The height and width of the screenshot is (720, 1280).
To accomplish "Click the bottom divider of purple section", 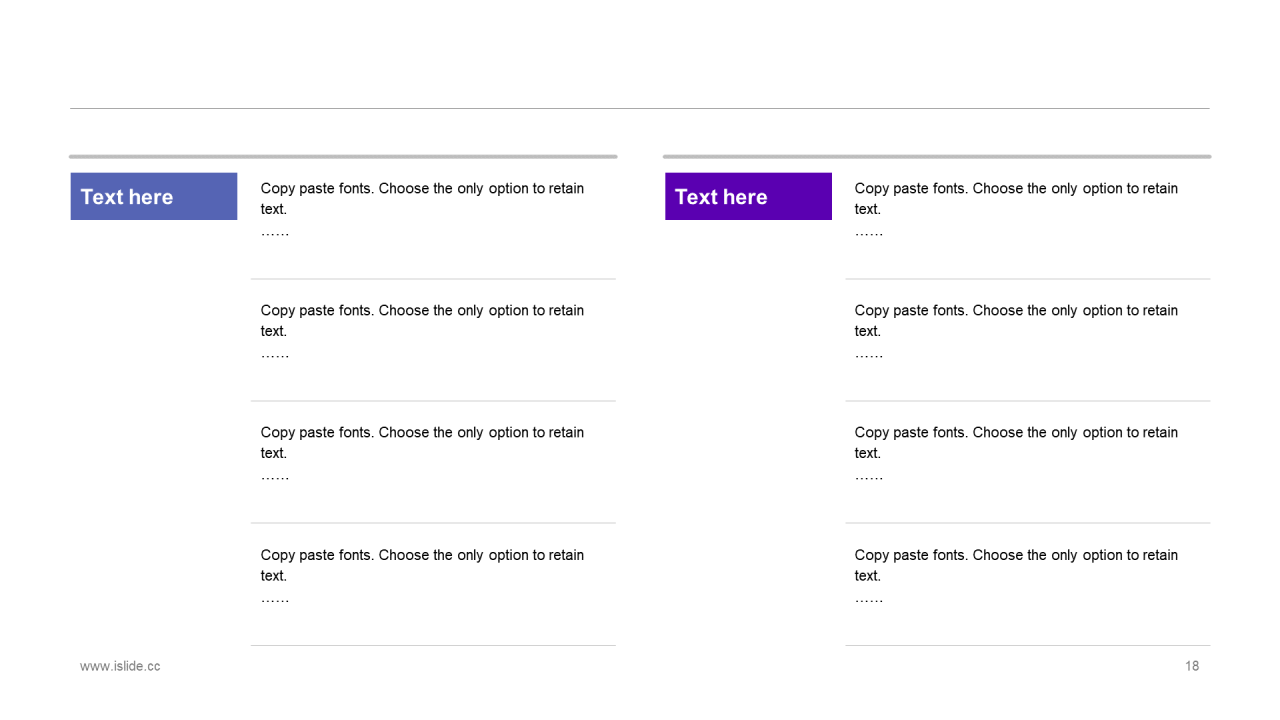I will (x=1027, y=645).
